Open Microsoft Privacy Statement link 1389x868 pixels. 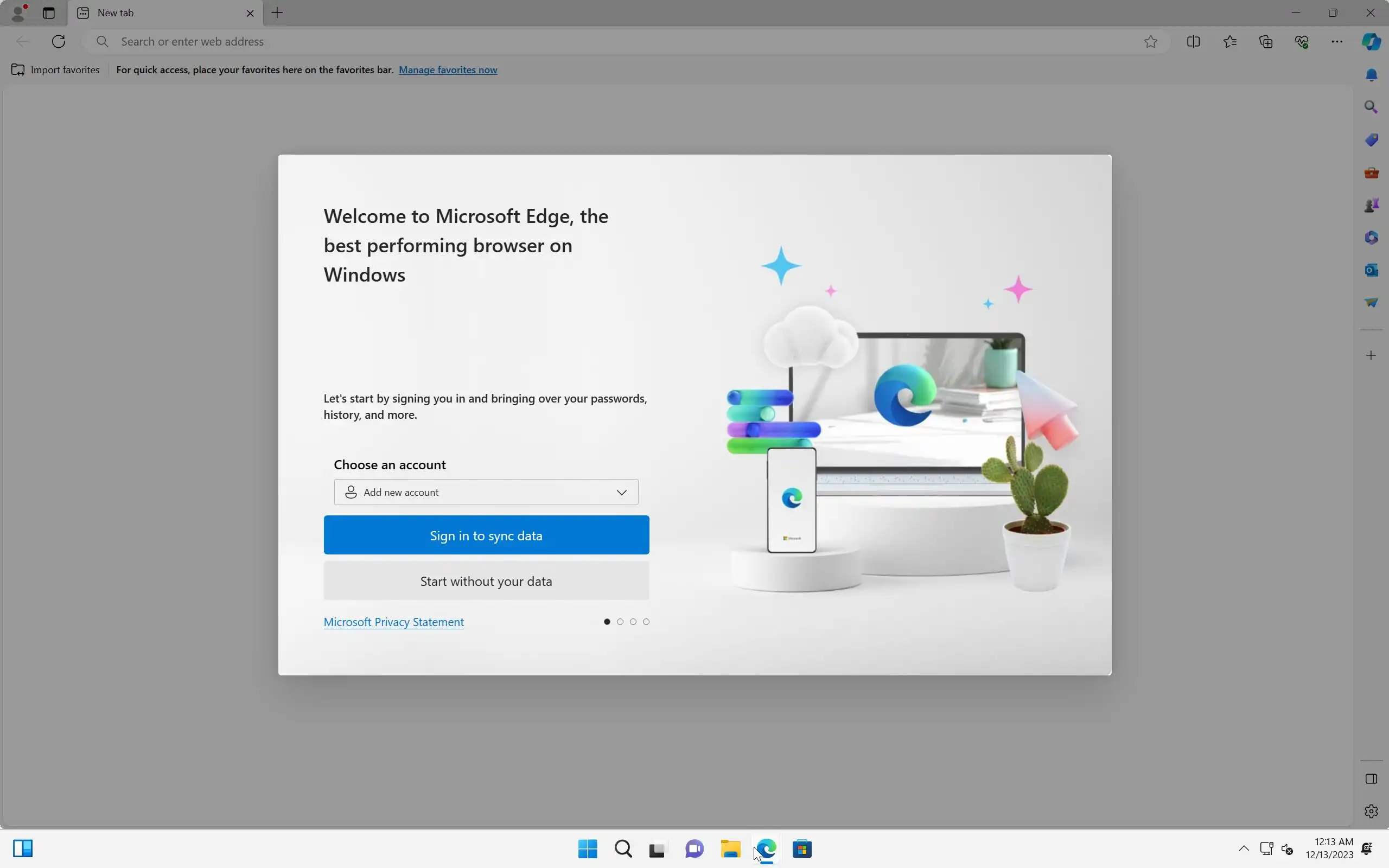tap(393, 622)
